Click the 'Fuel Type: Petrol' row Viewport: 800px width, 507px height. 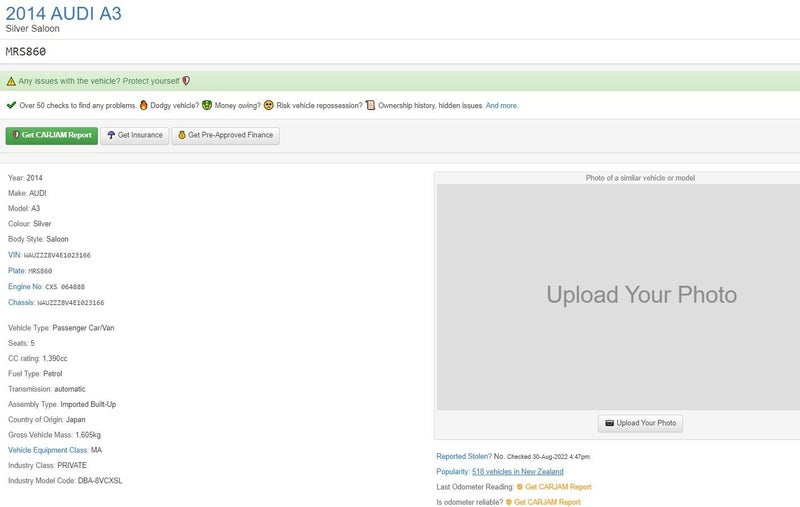click(x=35, y=374)
